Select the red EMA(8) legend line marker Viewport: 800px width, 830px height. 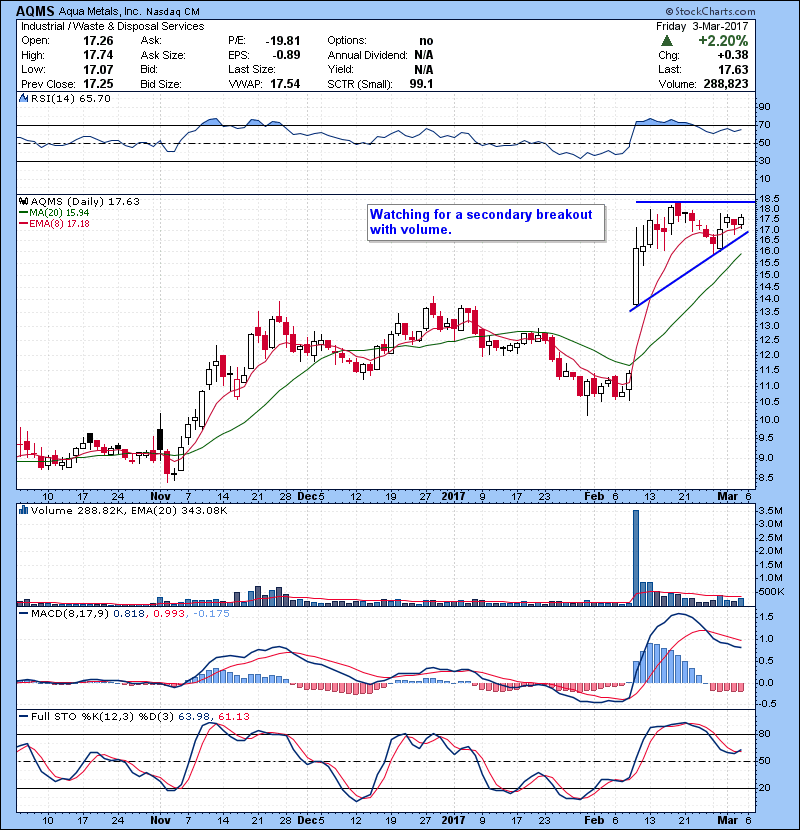23,224
